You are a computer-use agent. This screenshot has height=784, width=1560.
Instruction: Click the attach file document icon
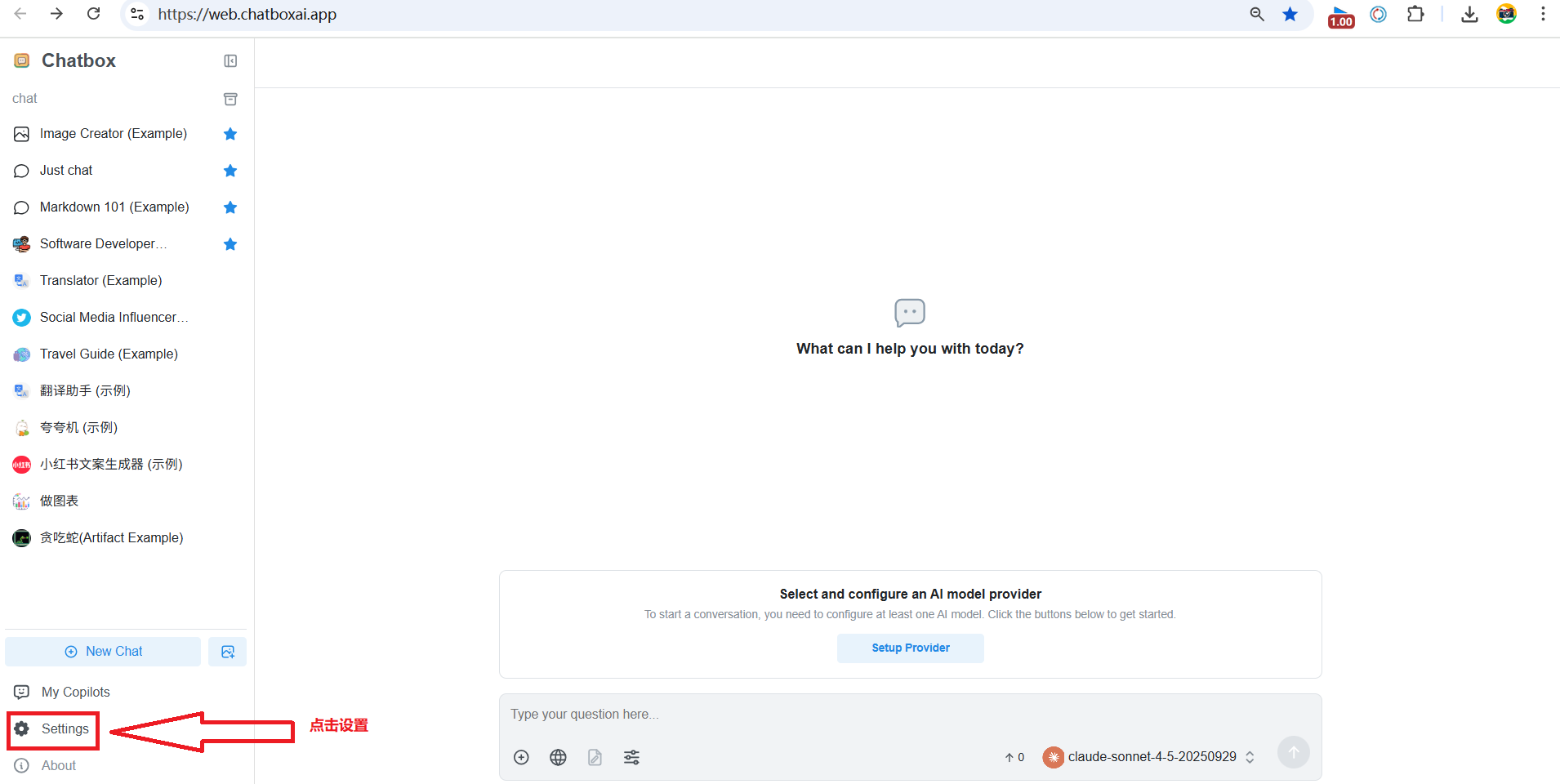click(x=595, y=758)
